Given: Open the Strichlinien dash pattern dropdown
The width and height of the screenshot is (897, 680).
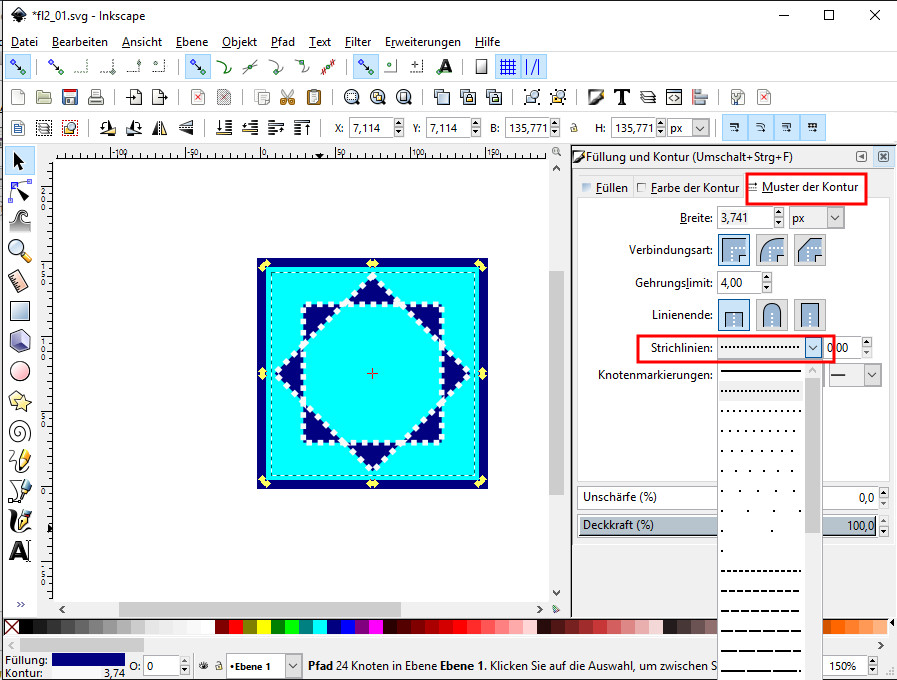Looking at the screenshot, I should pyautogui.click(x=813, y=348).
